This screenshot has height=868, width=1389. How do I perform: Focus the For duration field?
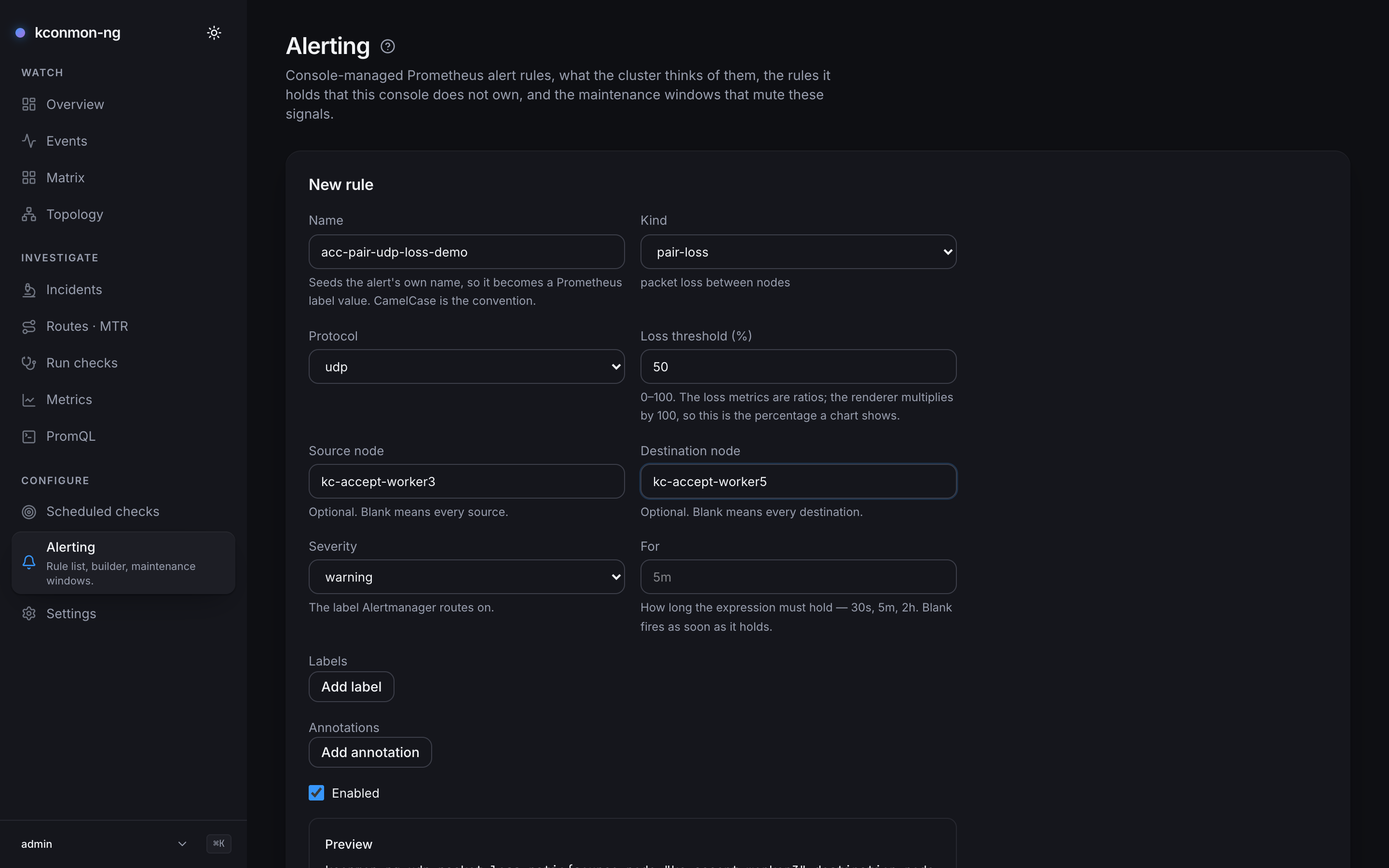pos(798,577)
